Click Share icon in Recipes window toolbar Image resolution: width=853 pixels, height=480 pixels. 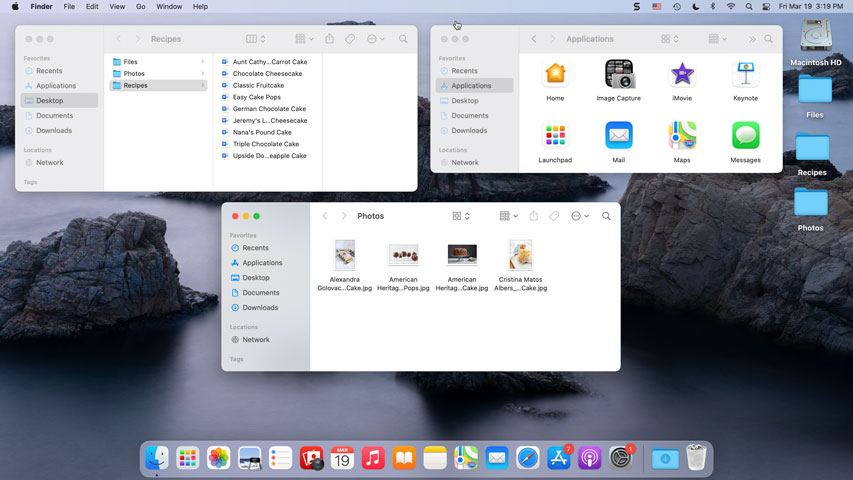(x=329, y=39)
